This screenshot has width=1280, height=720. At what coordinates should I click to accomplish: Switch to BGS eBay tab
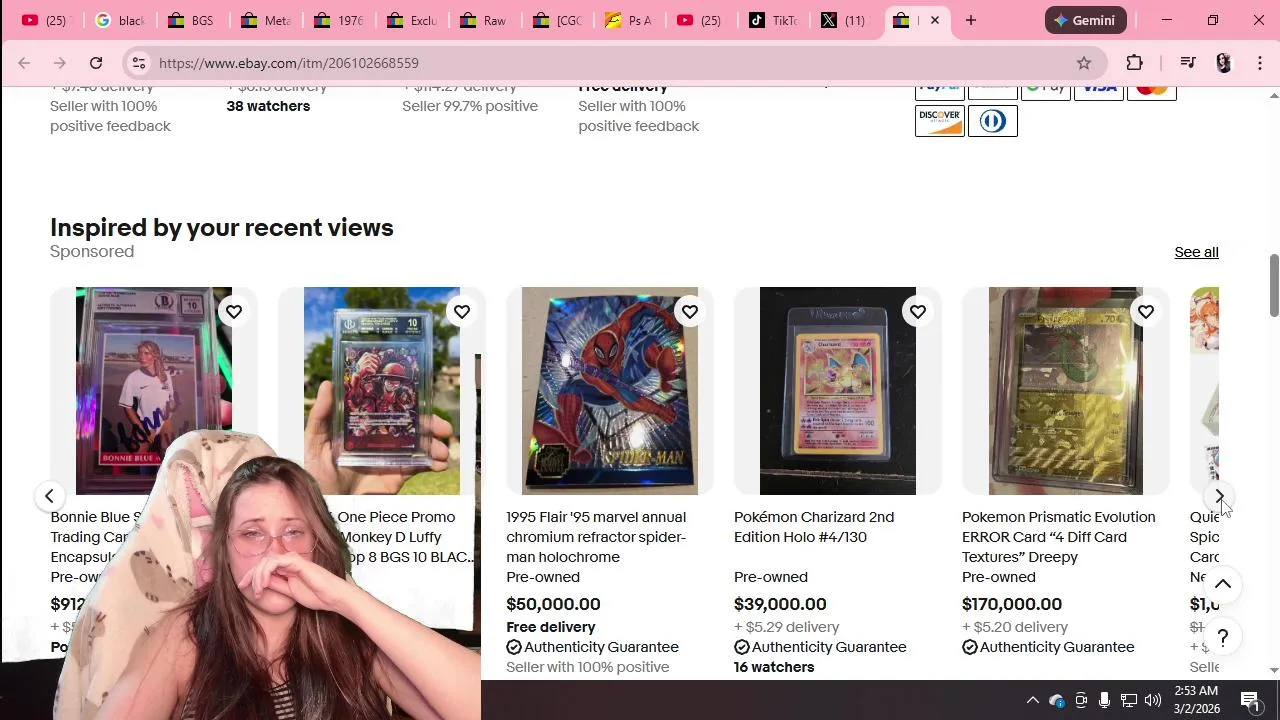[x=192, y=20]
